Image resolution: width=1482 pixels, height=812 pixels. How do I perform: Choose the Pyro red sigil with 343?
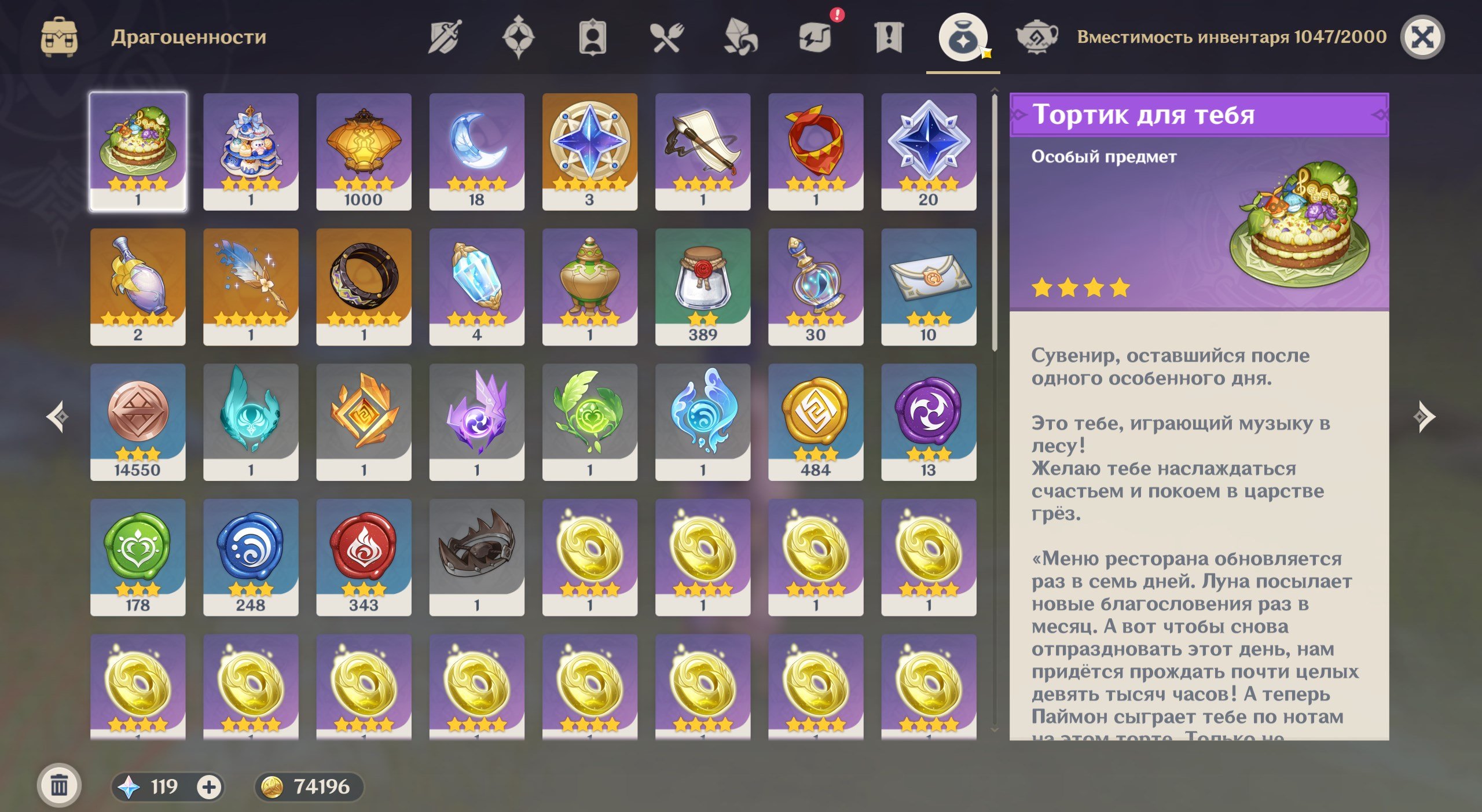tap(364, 557)
